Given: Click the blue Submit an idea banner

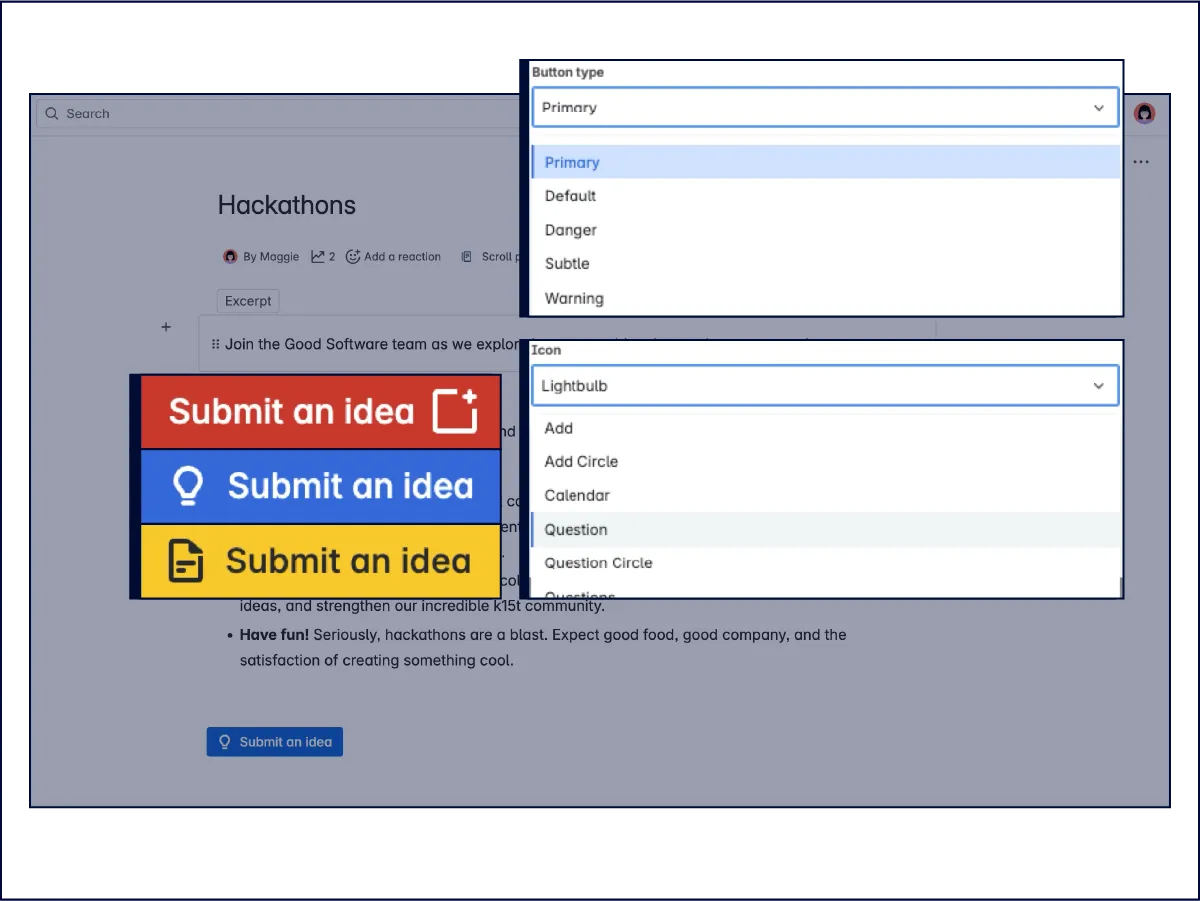Looking at the screenshot, I should [320, 487].
